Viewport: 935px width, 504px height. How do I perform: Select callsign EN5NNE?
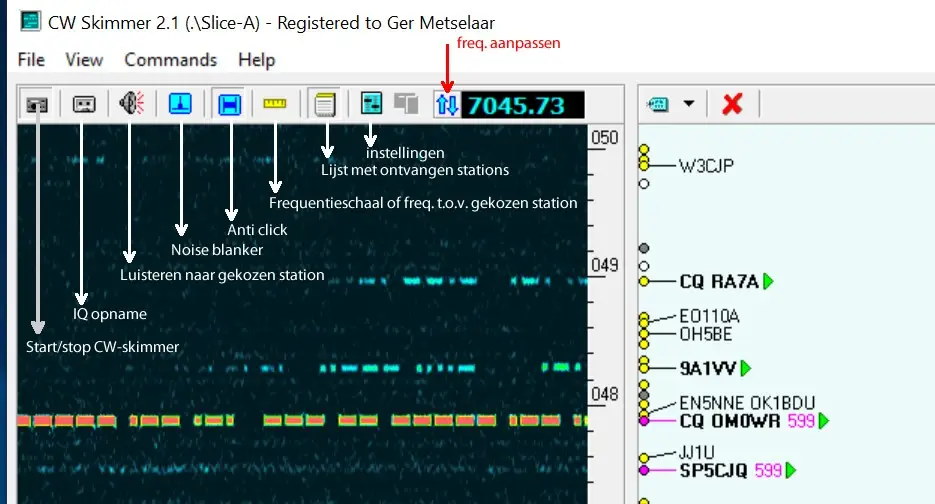(711, 403)
